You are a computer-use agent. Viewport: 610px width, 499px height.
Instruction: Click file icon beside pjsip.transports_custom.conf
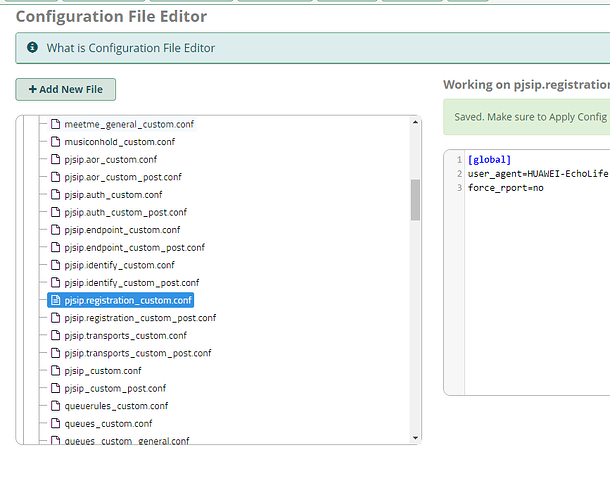tap(56, 335)
